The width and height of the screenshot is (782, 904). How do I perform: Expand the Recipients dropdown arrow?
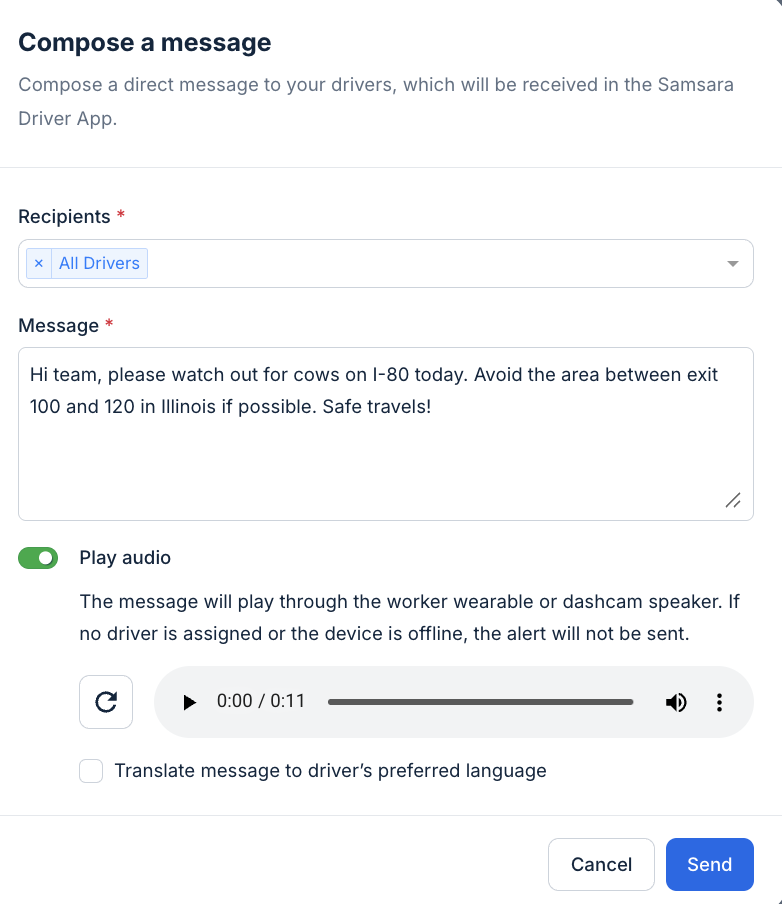(733, 263)
